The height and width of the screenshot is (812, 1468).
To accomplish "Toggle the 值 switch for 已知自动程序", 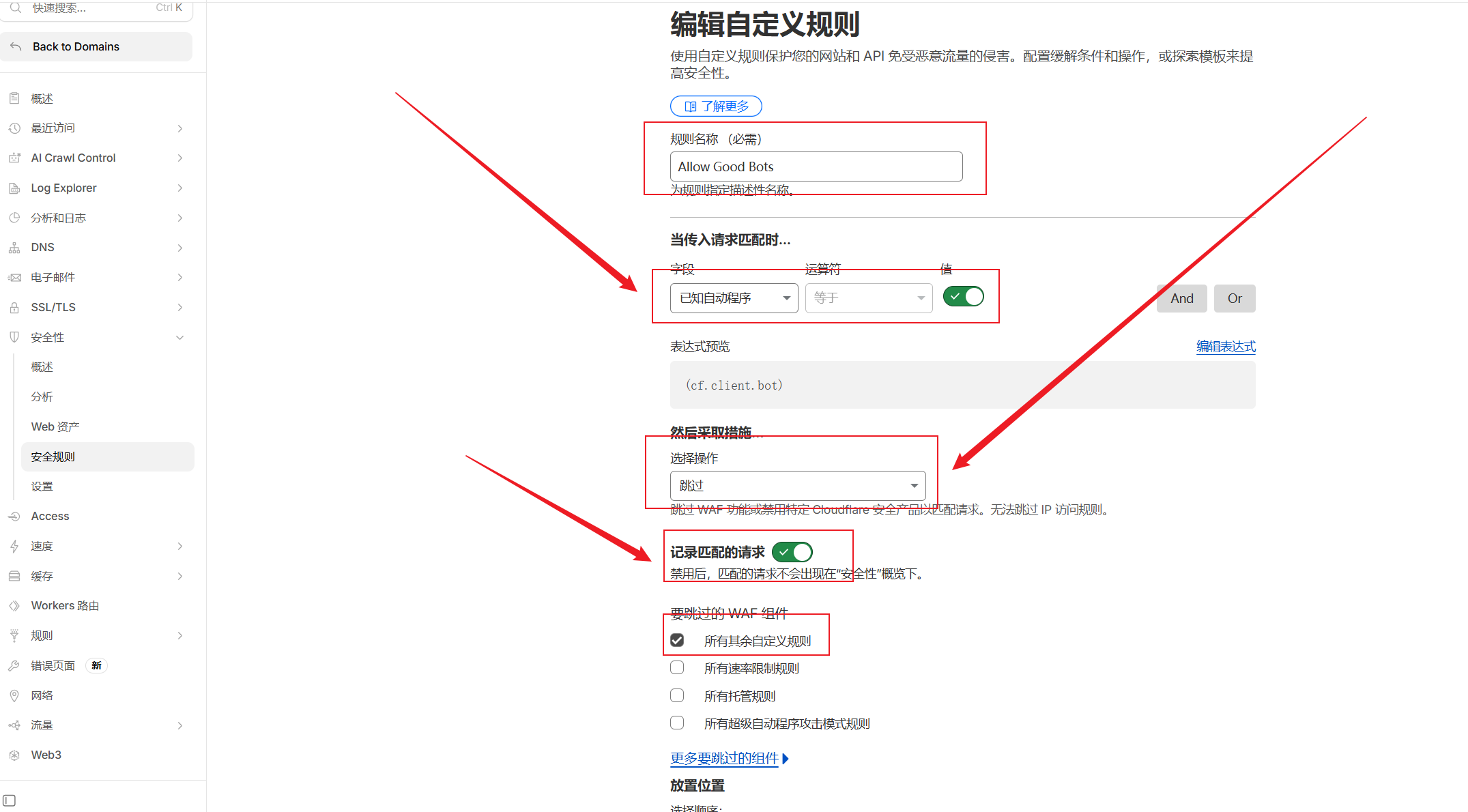I will [963, 296].
